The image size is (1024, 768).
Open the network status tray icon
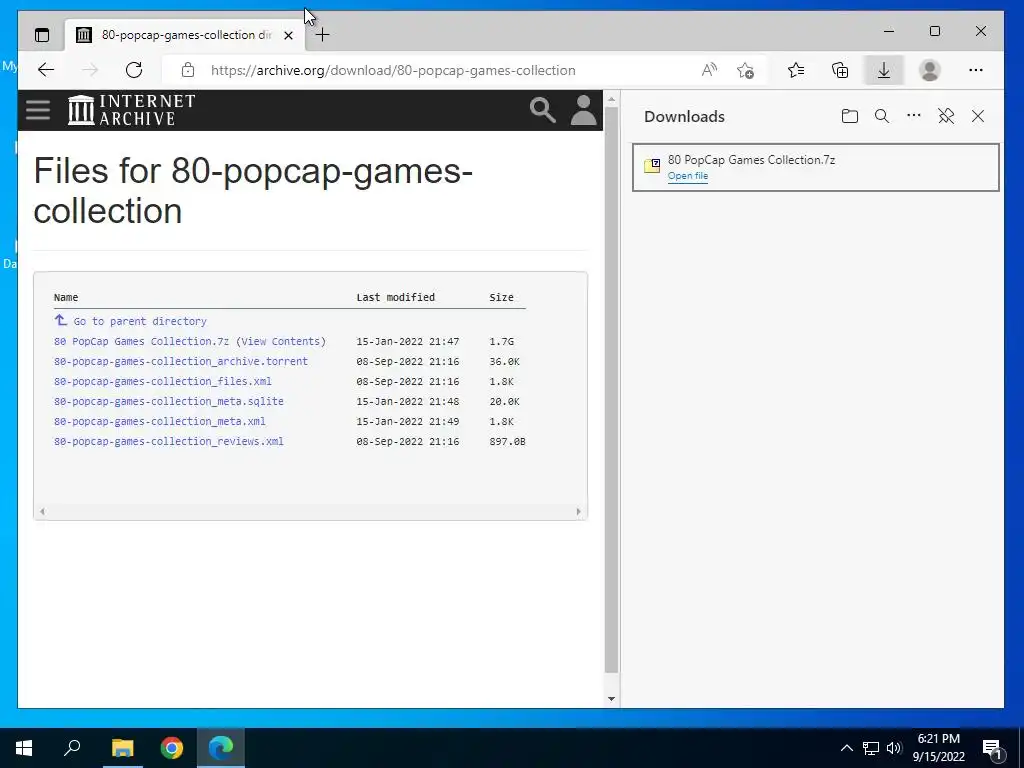[871, 748]
